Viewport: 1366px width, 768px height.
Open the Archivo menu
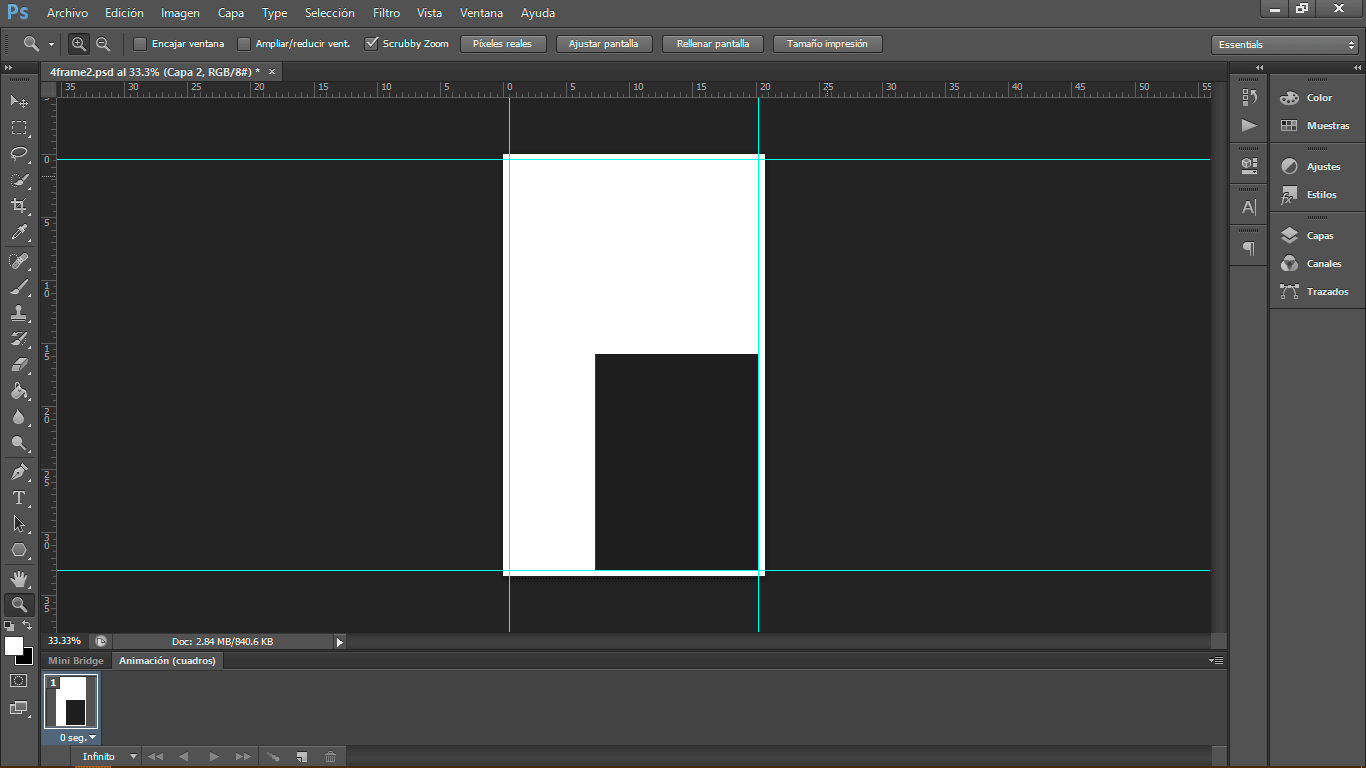pos(67,13)
